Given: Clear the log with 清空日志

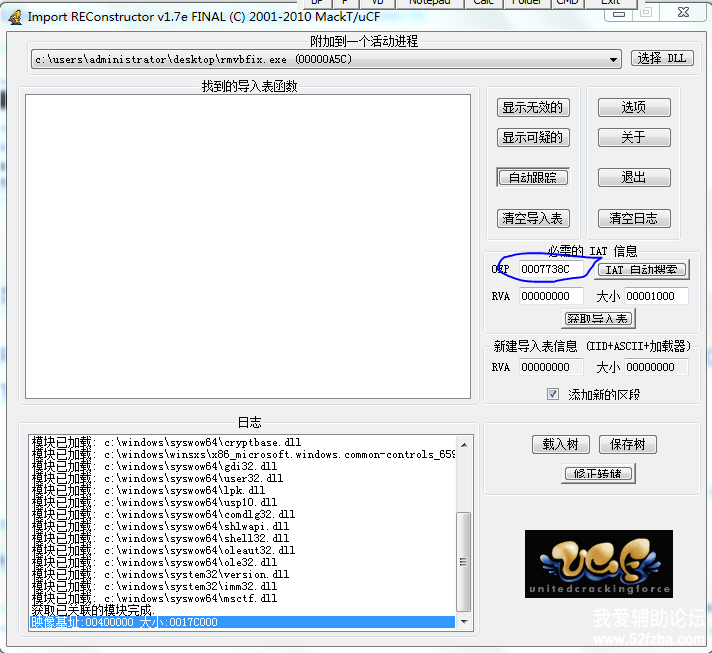Looking at the screenshot, I should (x=634, y=219).
